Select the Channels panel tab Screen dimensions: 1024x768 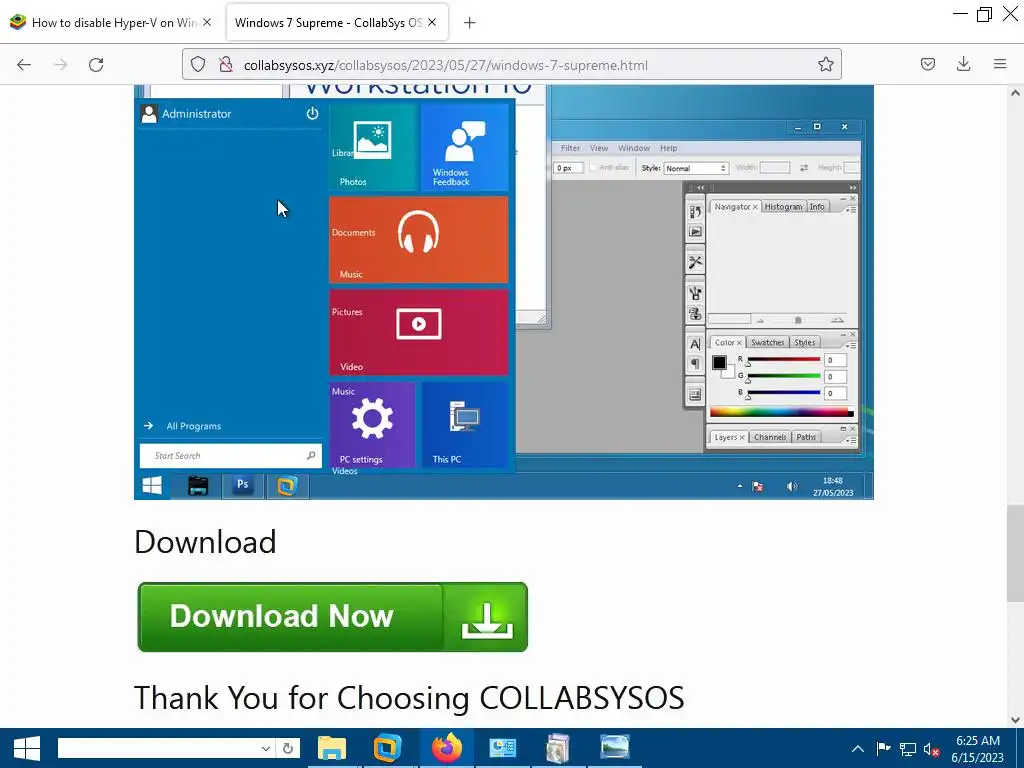tap(770, 438)
